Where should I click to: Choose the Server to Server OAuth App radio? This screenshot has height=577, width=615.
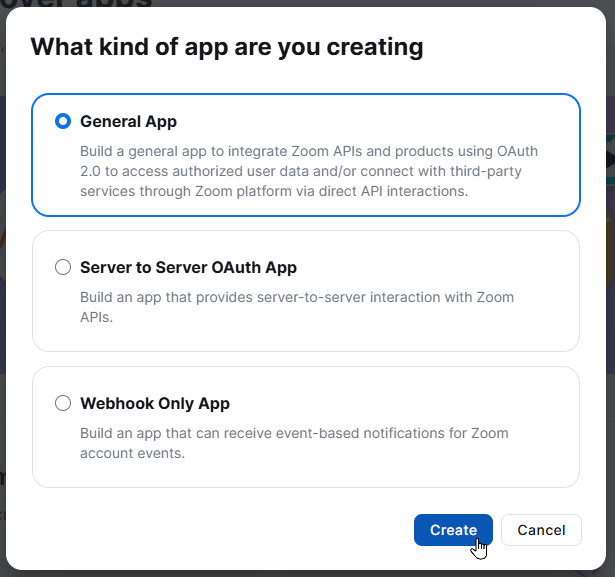tap(63, 267)
